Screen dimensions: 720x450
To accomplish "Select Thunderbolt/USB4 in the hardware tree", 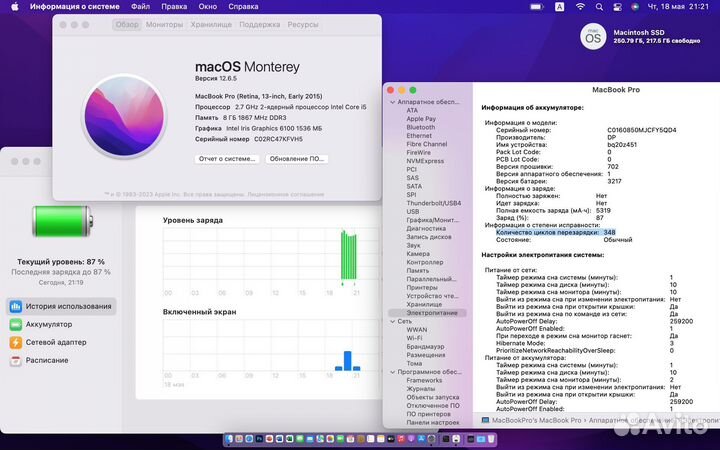I will tap(433, 203).
